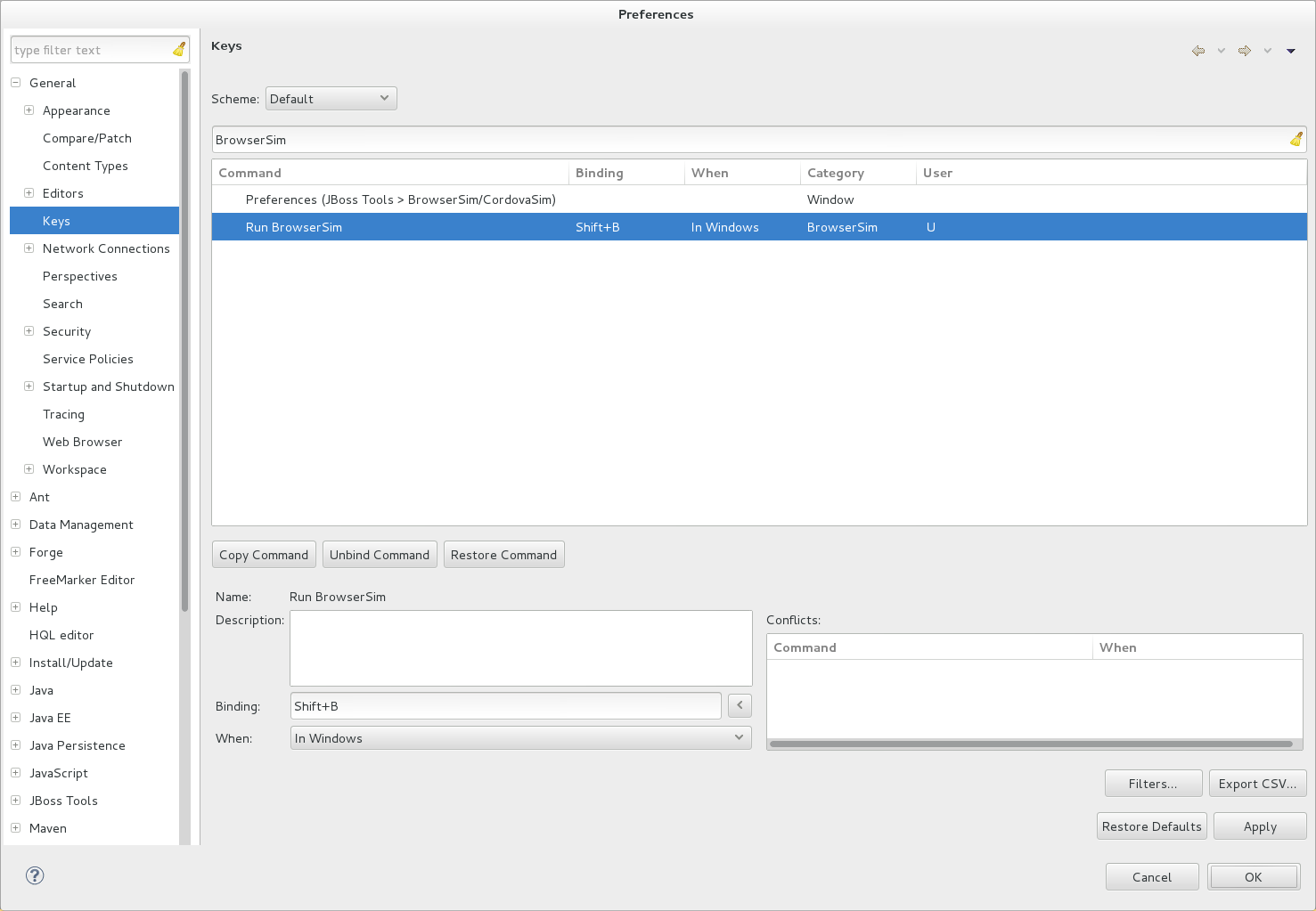
Task: Open the Filters dialog
Action: (x=1153, y=783)
